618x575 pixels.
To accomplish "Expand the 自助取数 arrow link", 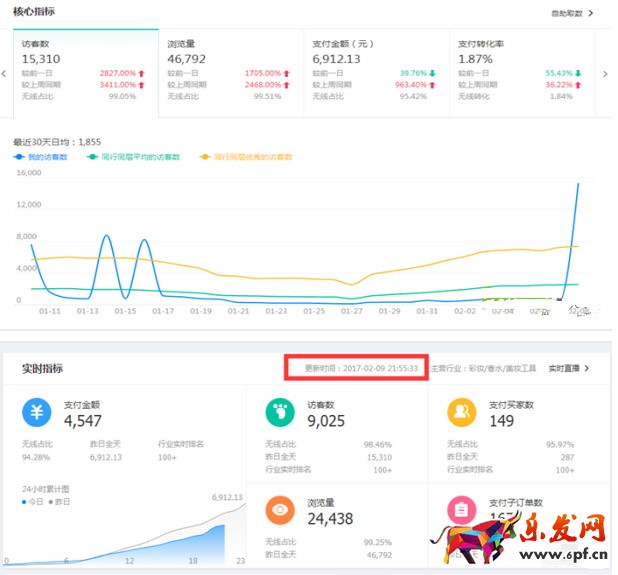I will [573, 13].
